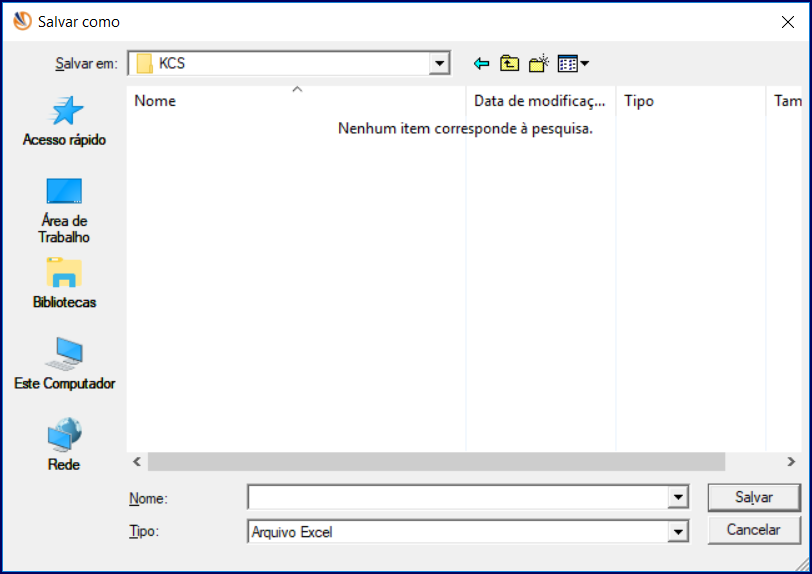Viewport: 812px width, 574px height.
Task: Go back to last folder visited
Action: (481, 64)
